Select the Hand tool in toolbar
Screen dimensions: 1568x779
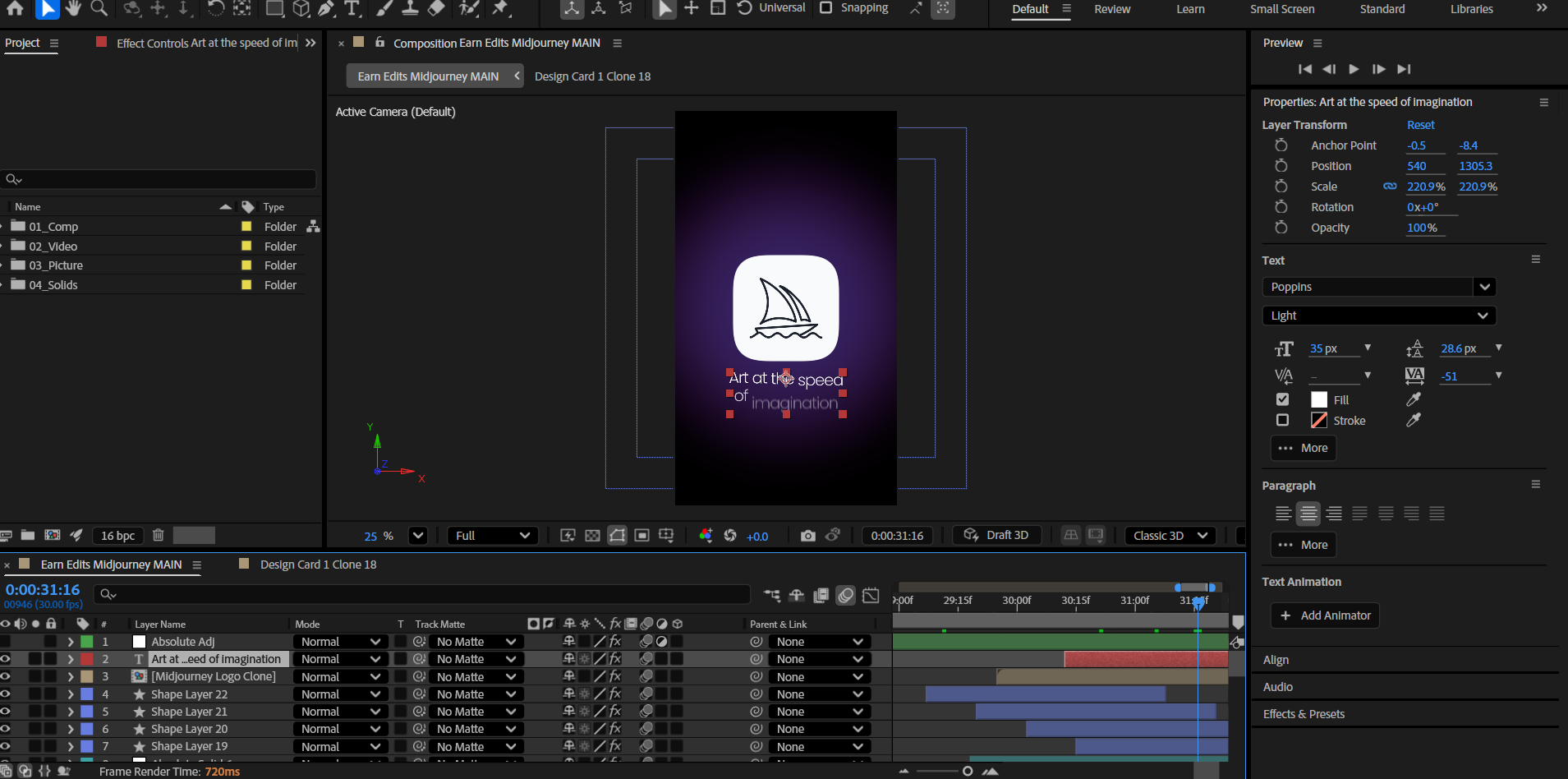(x=73, y=8)
